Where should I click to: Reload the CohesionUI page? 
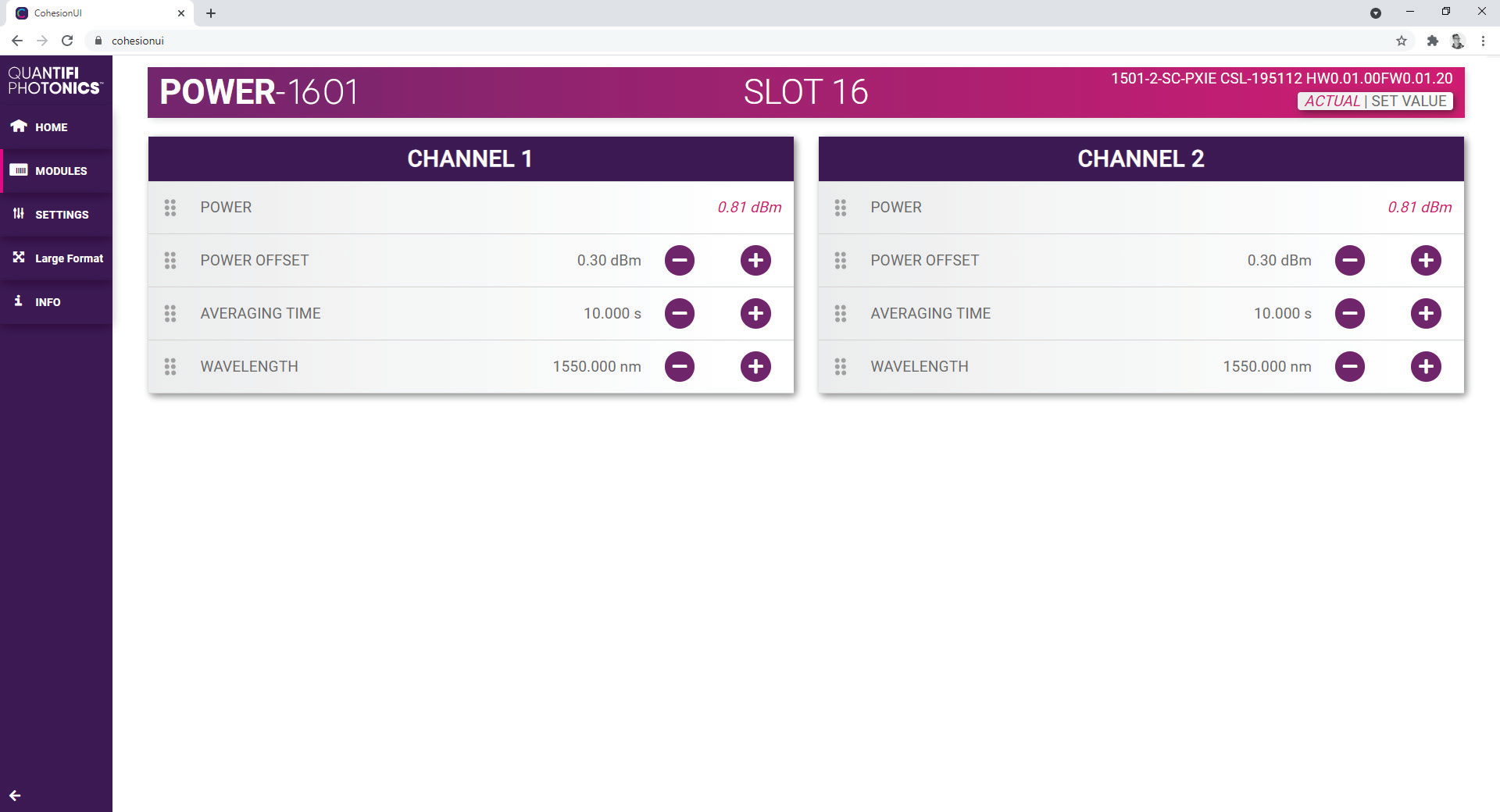click(67, 41)
